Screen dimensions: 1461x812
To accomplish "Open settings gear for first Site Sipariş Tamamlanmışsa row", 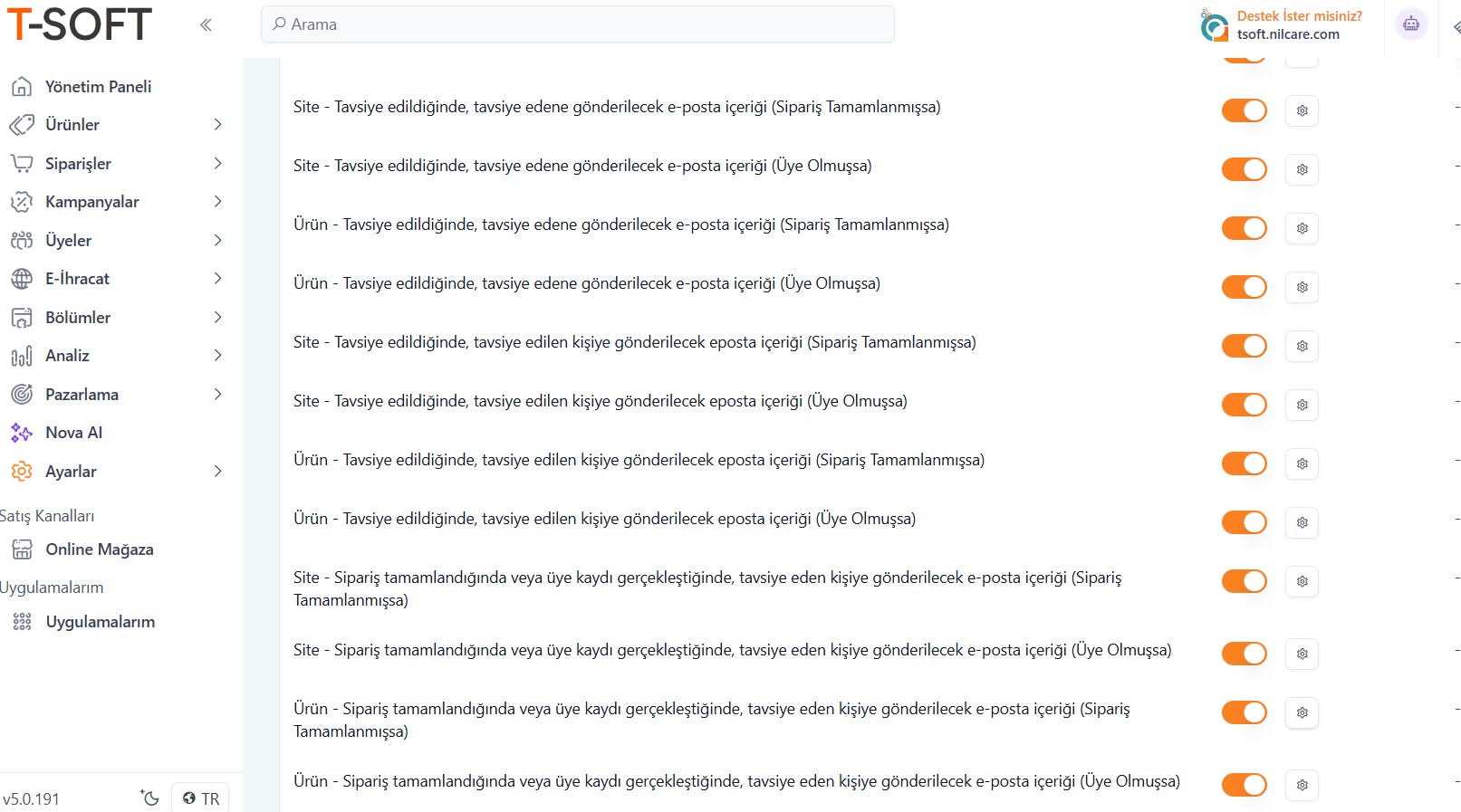I will pyautogui.click(x=1302, y=110).
